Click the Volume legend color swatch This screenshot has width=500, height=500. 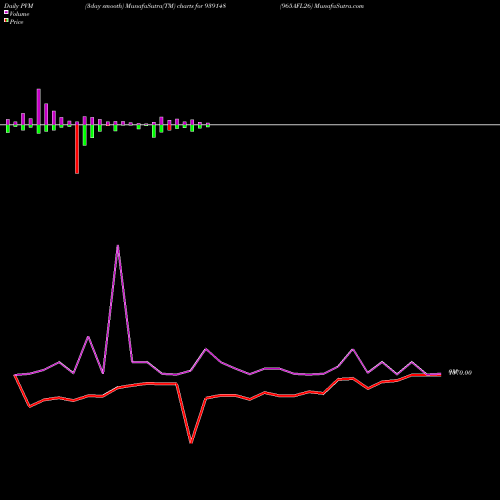click(6, 12)
